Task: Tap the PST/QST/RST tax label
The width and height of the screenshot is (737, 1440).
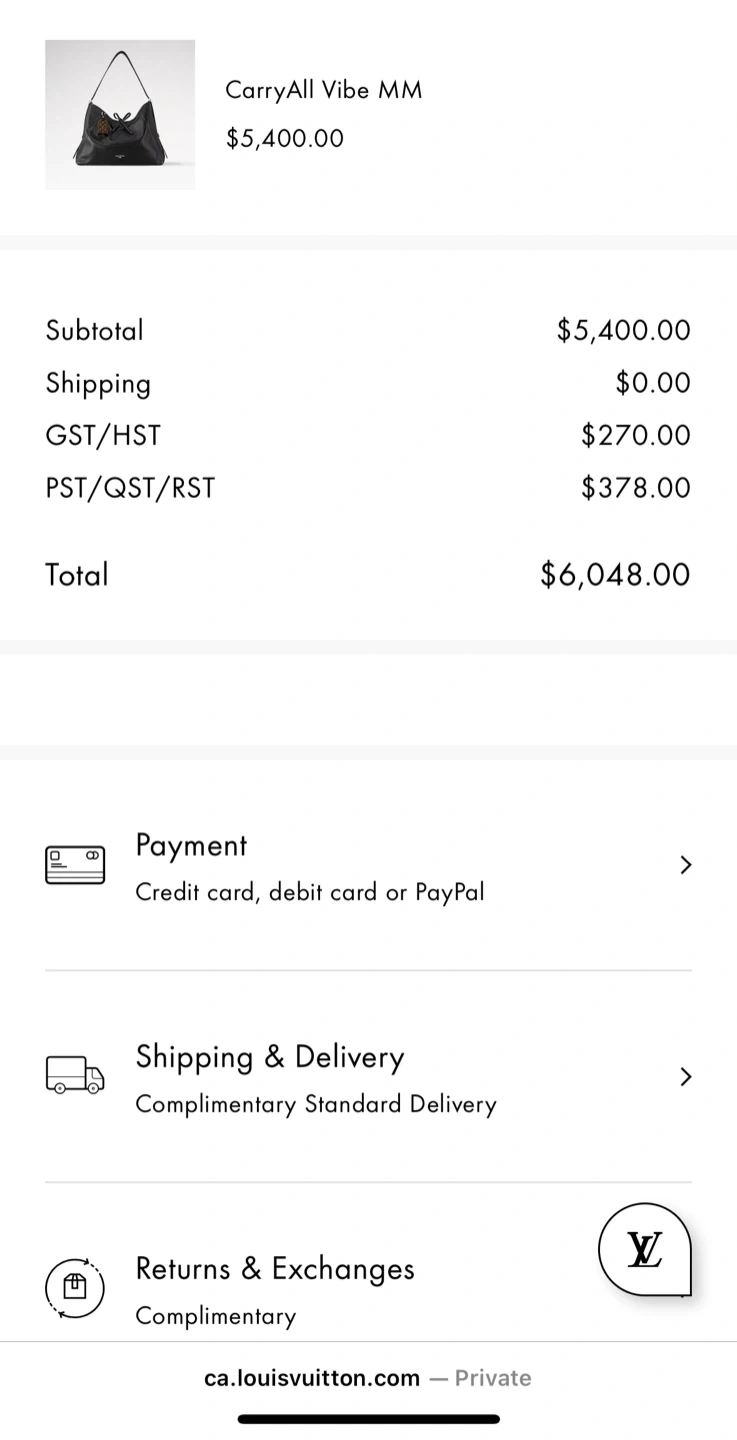Action: [130, 488]
